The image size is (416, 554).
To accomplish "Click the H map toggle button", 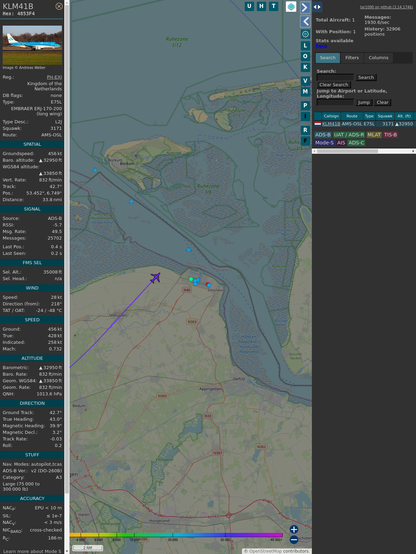I will 261,6.
